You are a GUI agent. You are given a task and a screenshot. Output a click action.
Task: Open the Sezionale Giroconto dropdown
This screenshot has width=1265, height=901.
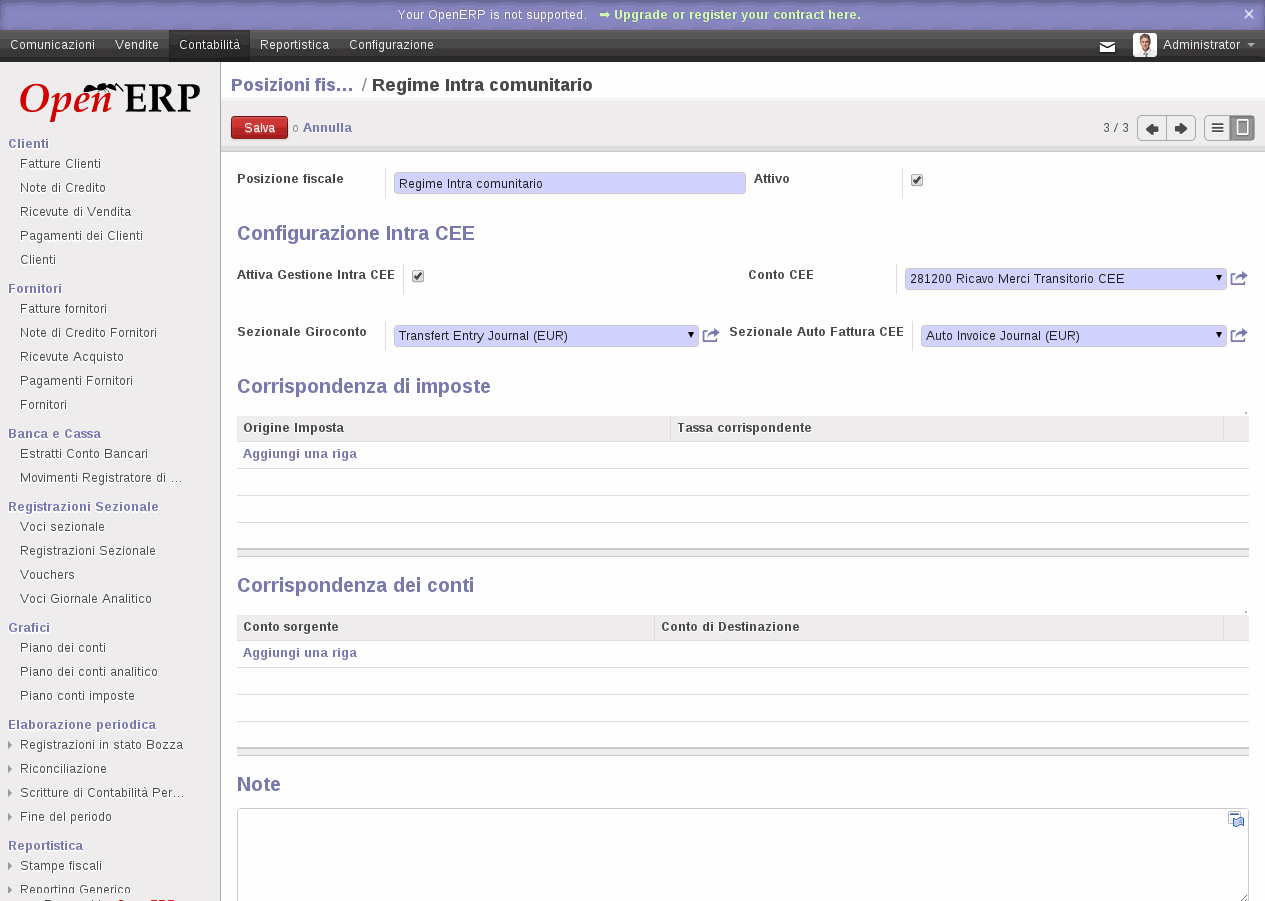tap(546, 336)
